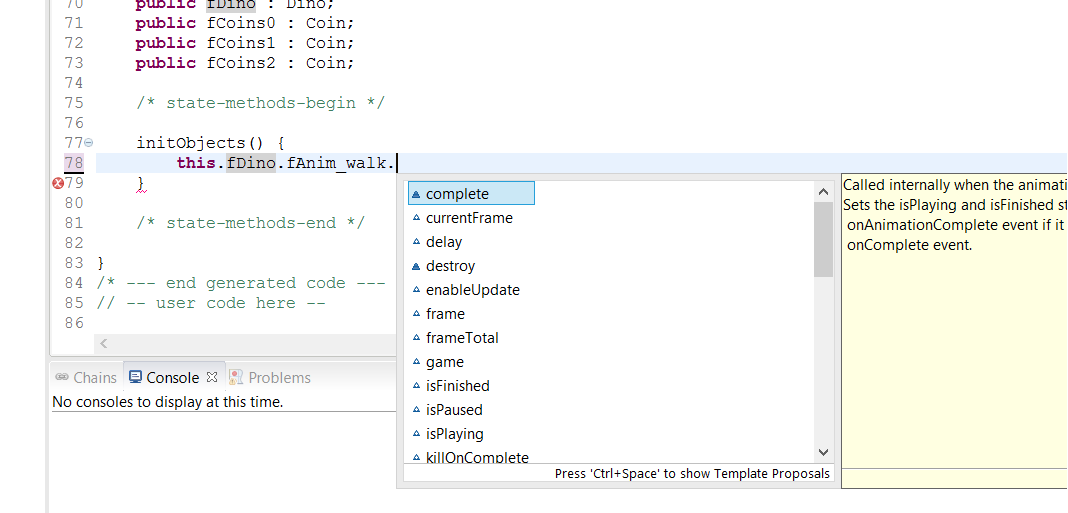Click the 'user code here' comment
This screenshot has width=1068, height=513.
[211, 302]
